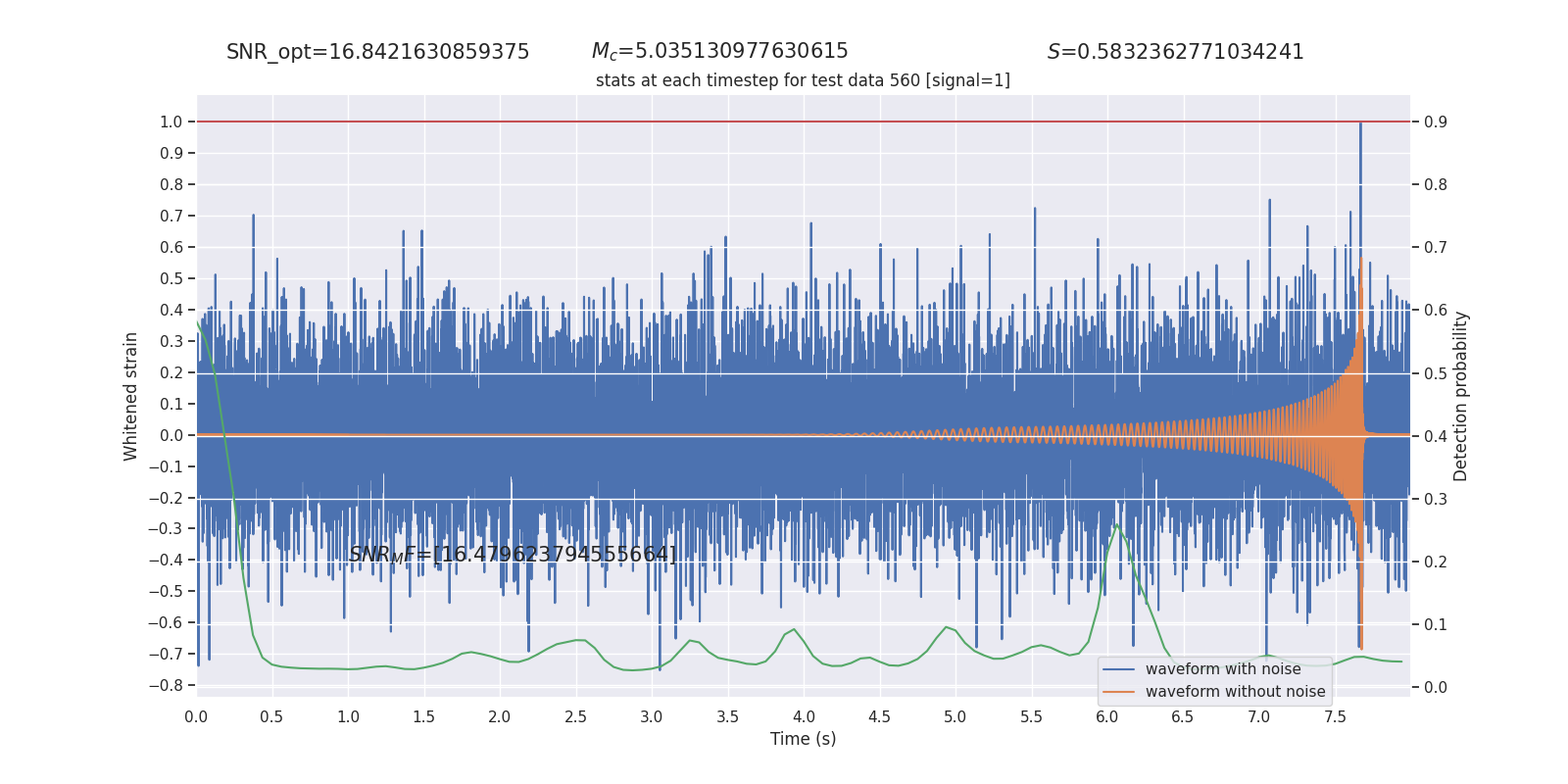1568x784 pixels.
Task: Click the blue legend line swatch
Action: pyautogui.click(x=1119, y=669)
